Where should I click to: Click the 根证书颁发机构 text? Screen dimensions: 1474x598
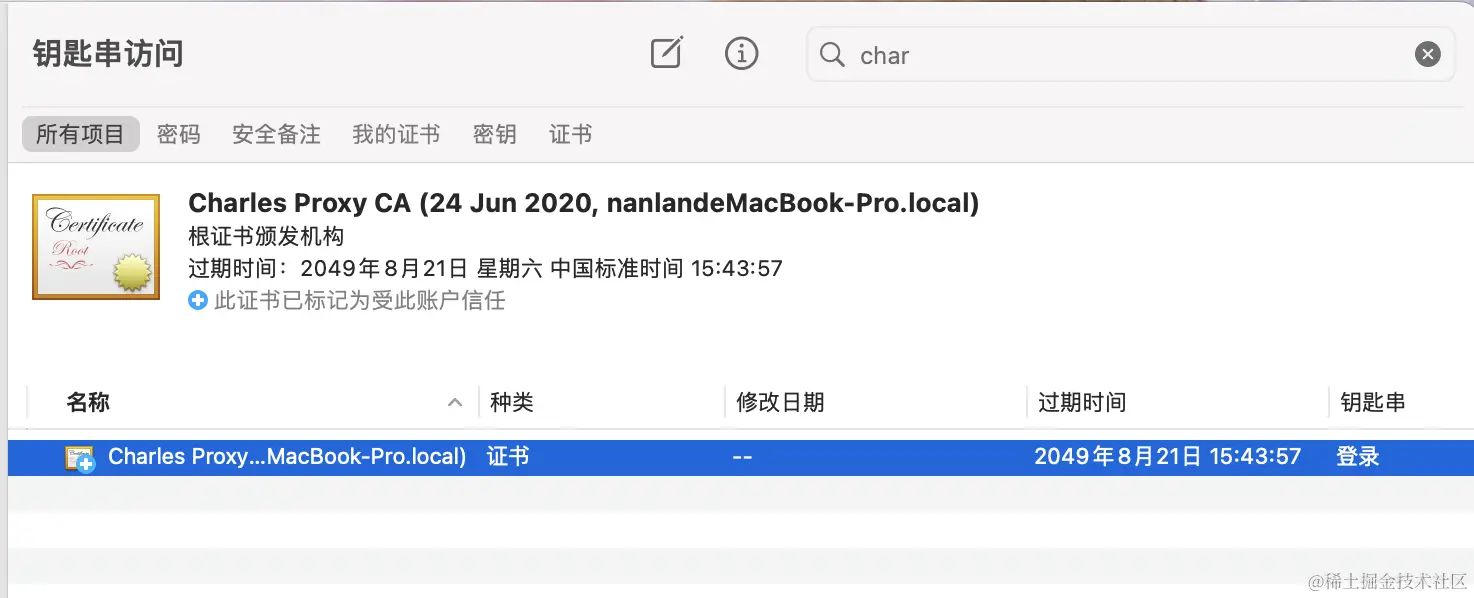pos(266,237)
